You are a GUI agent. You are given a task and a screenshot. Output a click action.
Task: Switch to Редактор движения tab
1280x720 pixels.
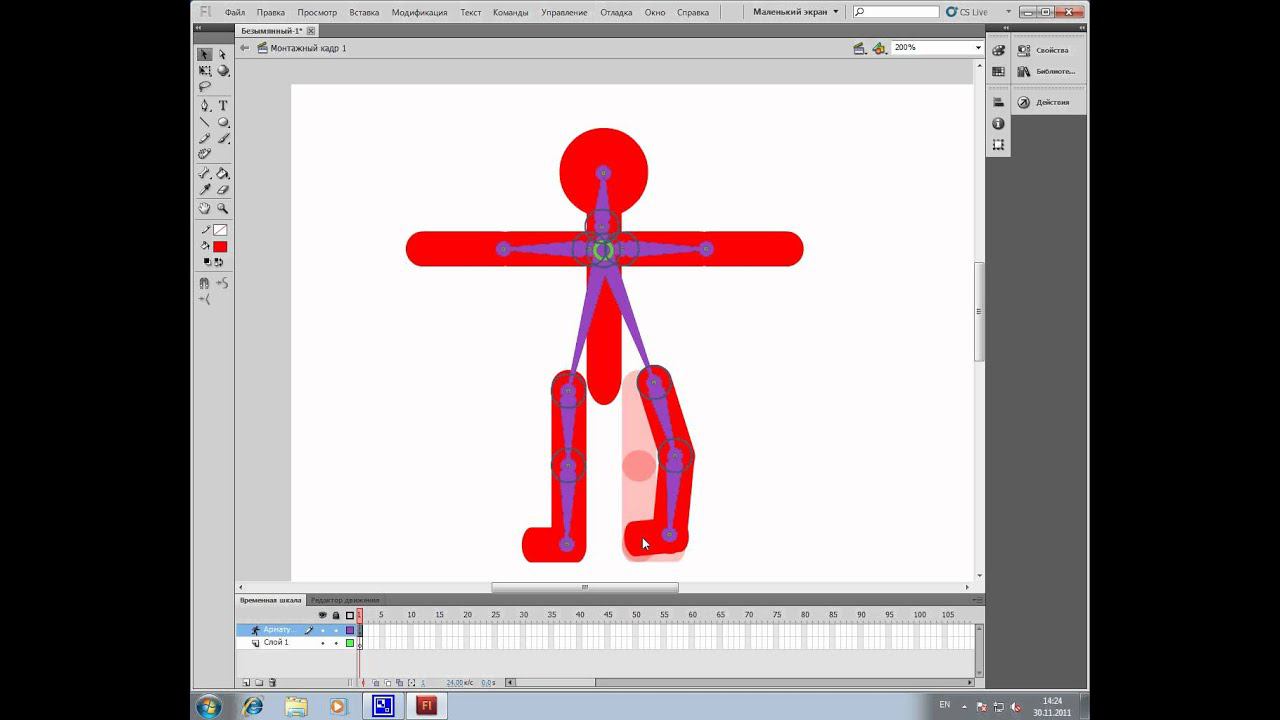coord(345,600)
